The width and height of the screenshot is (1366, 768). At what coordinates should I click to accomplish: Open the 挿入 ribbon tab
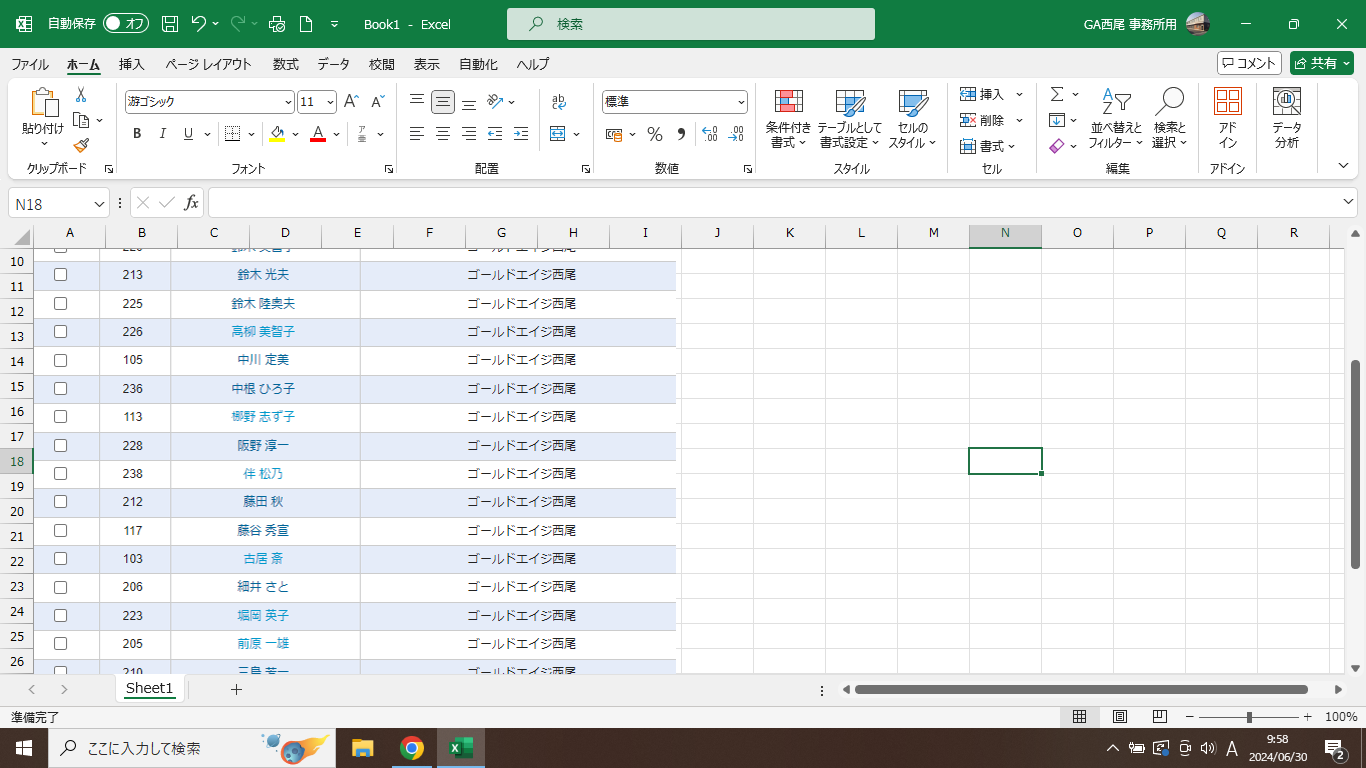[132, 64]
